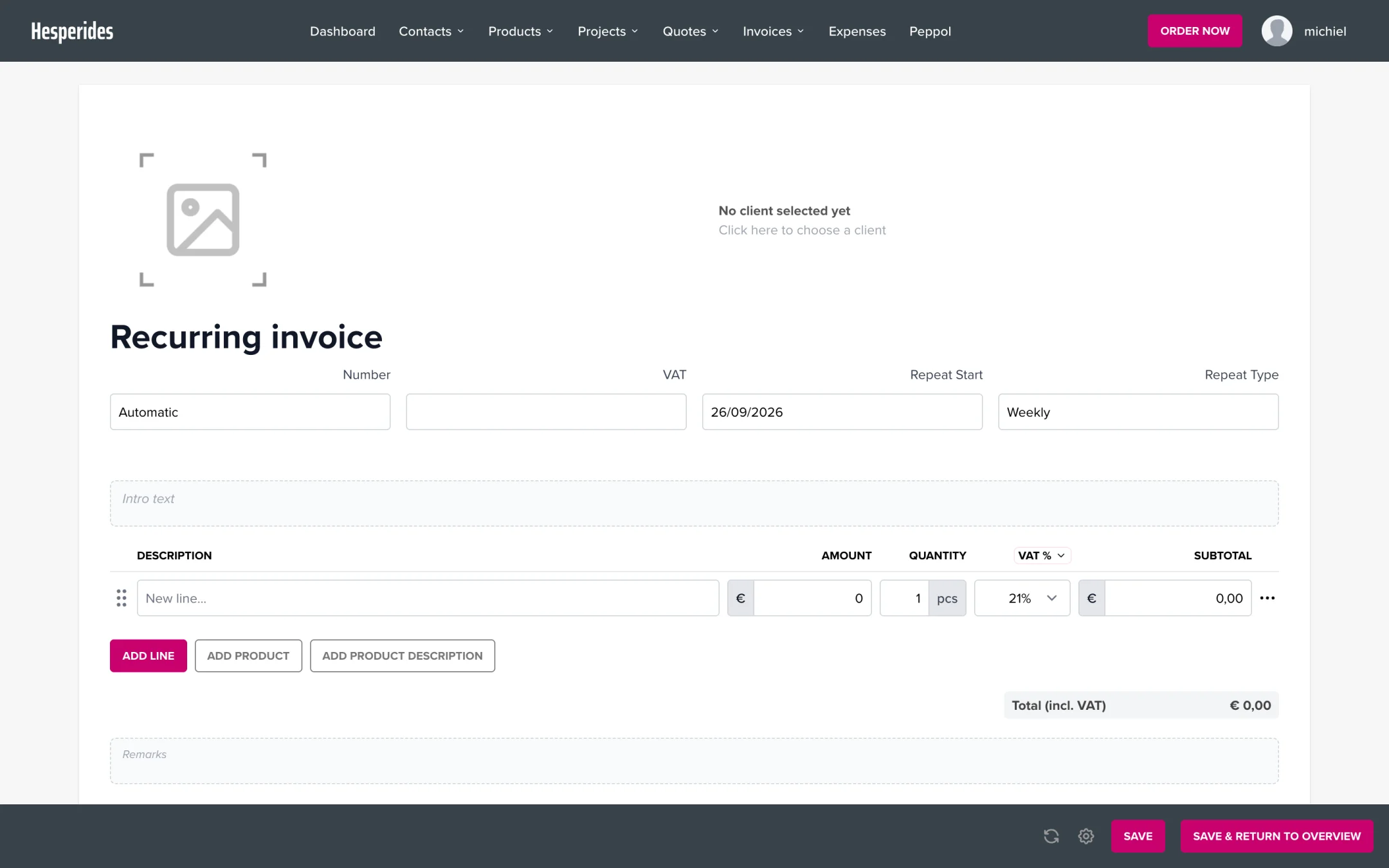Grab the line row drag handle
This screenshot has height=868, width=1389.
click(x=122, y=598)
